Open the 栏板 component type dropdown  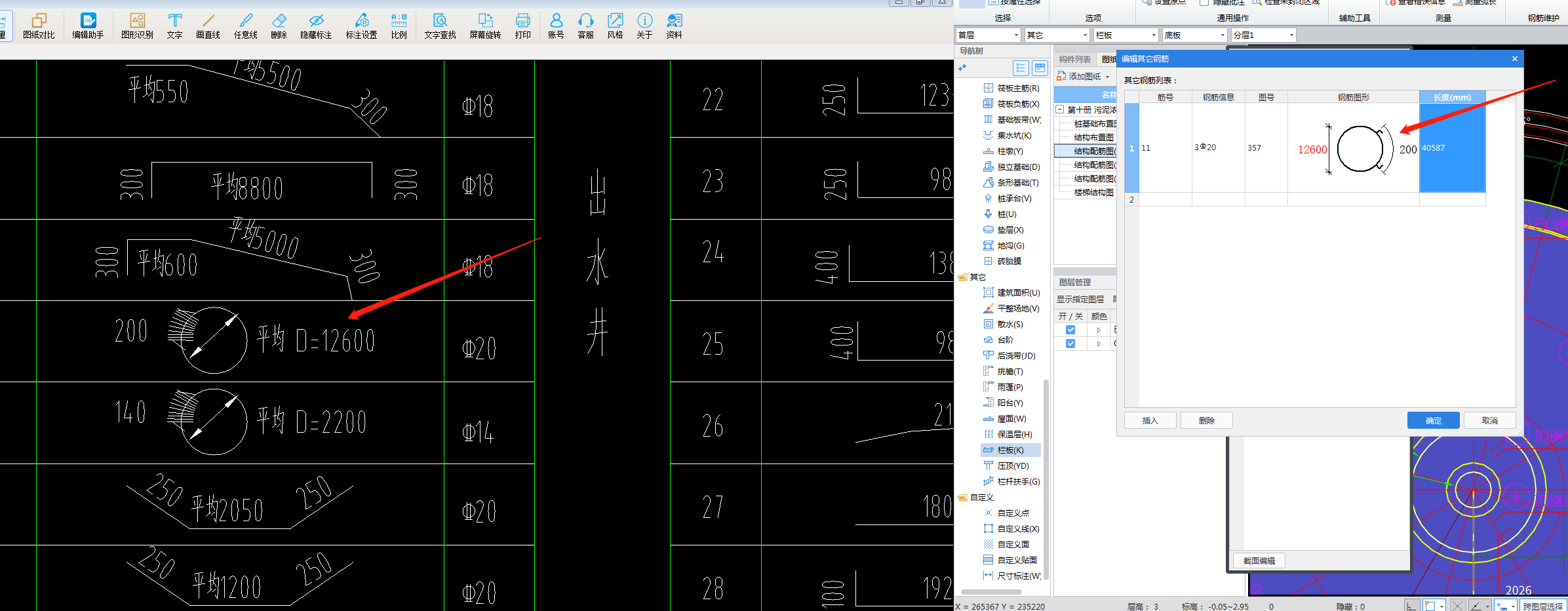[1126, 35]
